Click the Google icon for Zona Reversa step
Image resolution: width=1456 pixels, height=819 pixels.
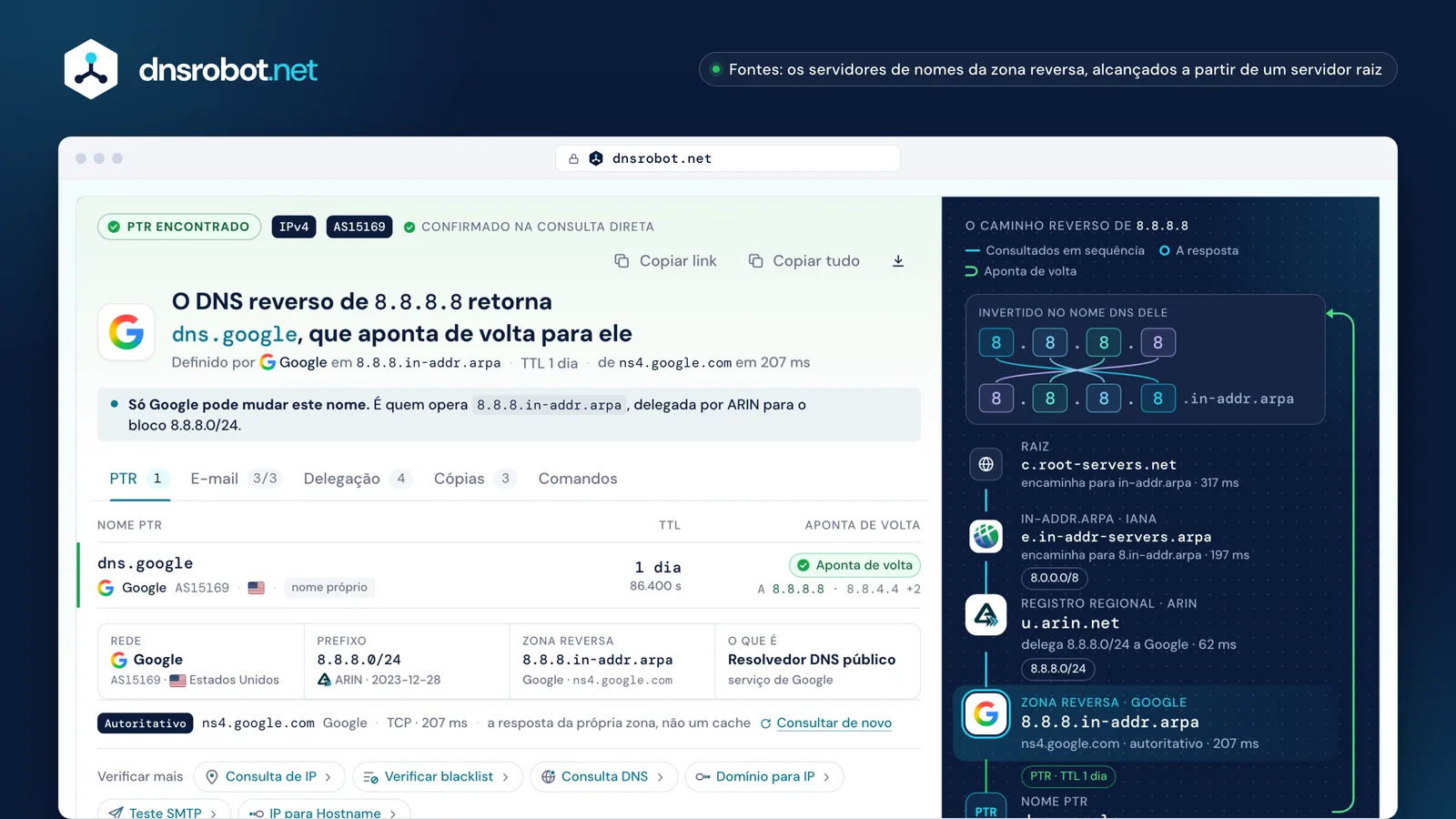tap(986, 714)
